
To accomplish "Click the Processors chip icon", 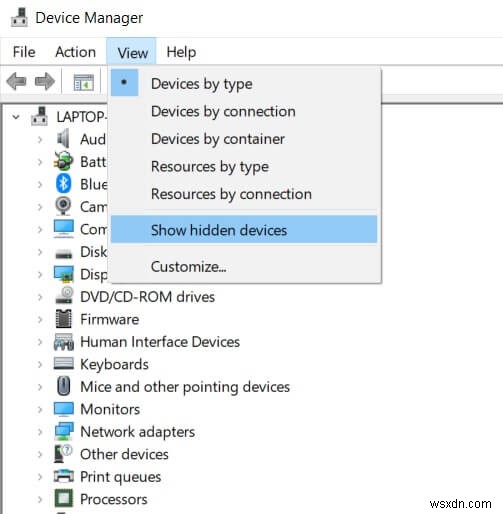I will coord(64,499).
